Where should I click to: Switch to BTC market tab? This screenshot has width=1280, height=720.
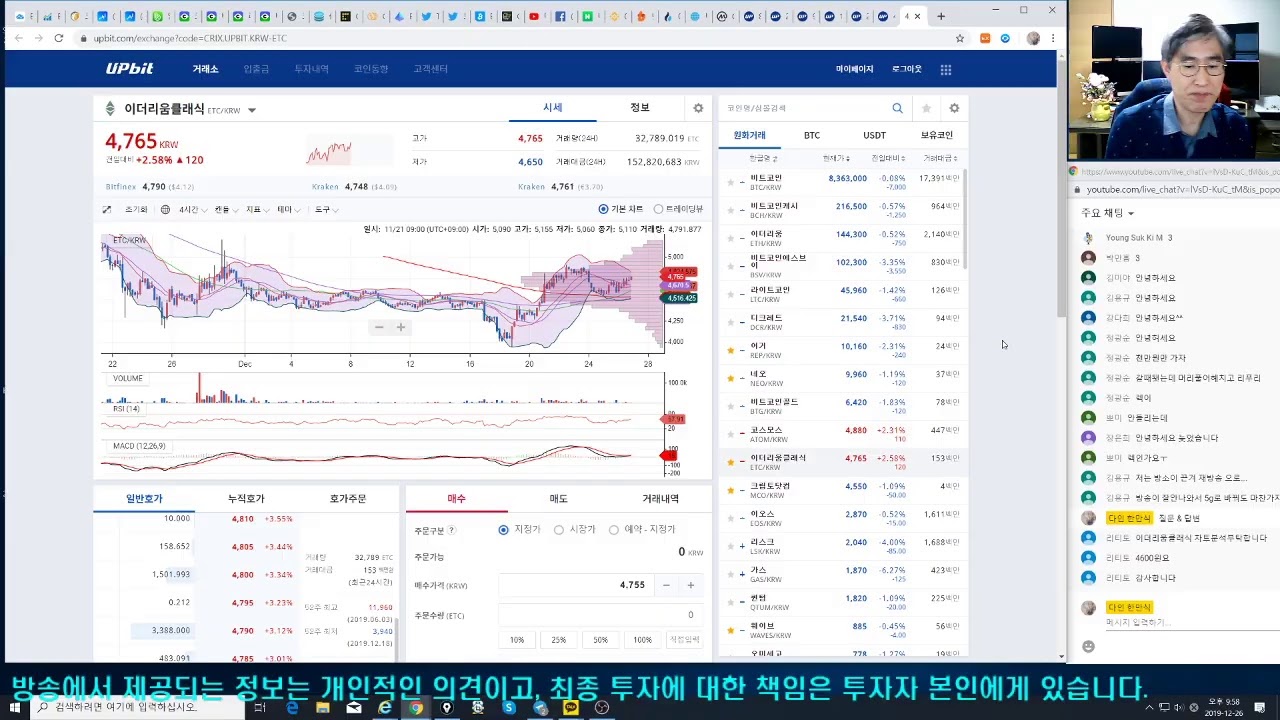coord(812,135)
